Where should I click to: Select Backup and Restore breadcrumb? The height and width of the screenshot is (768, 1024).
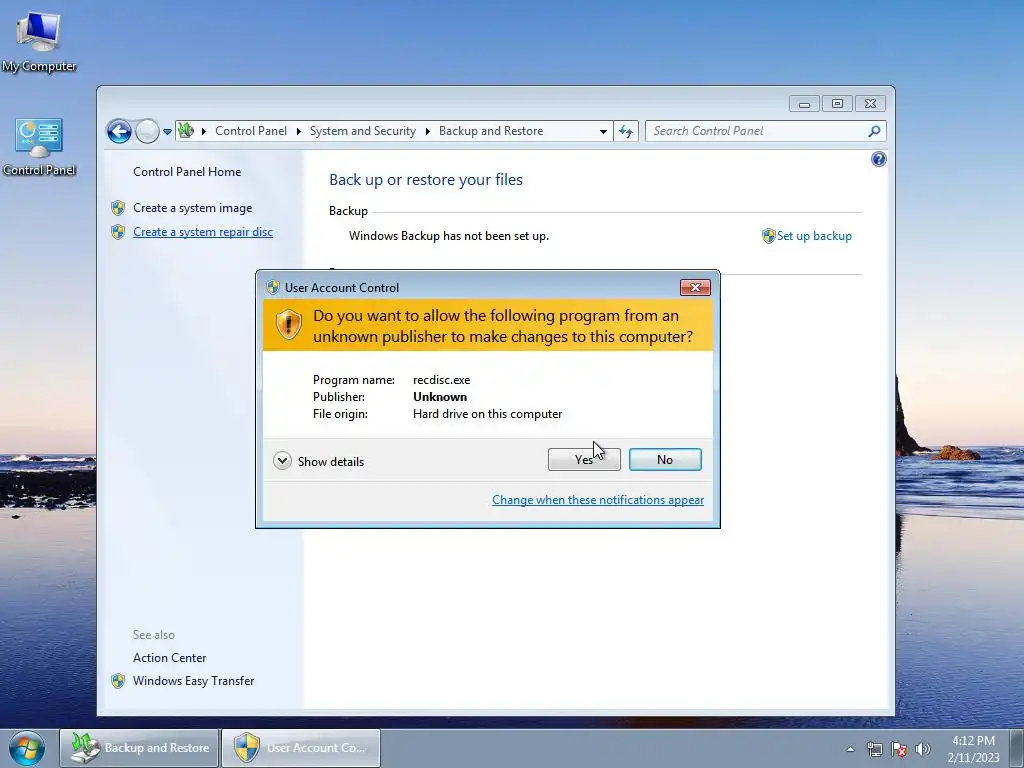491,131
